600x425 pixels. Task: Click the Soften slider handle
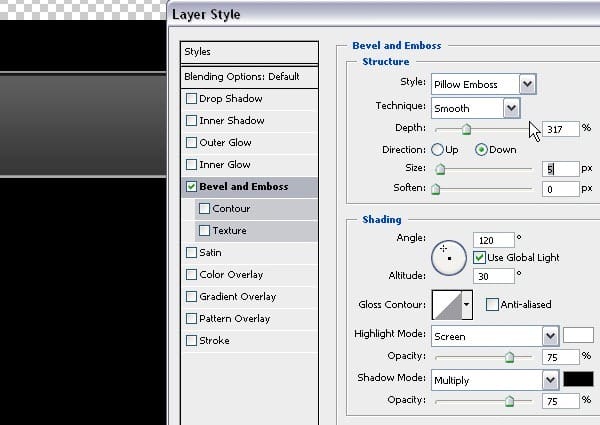tap(435, 189)
